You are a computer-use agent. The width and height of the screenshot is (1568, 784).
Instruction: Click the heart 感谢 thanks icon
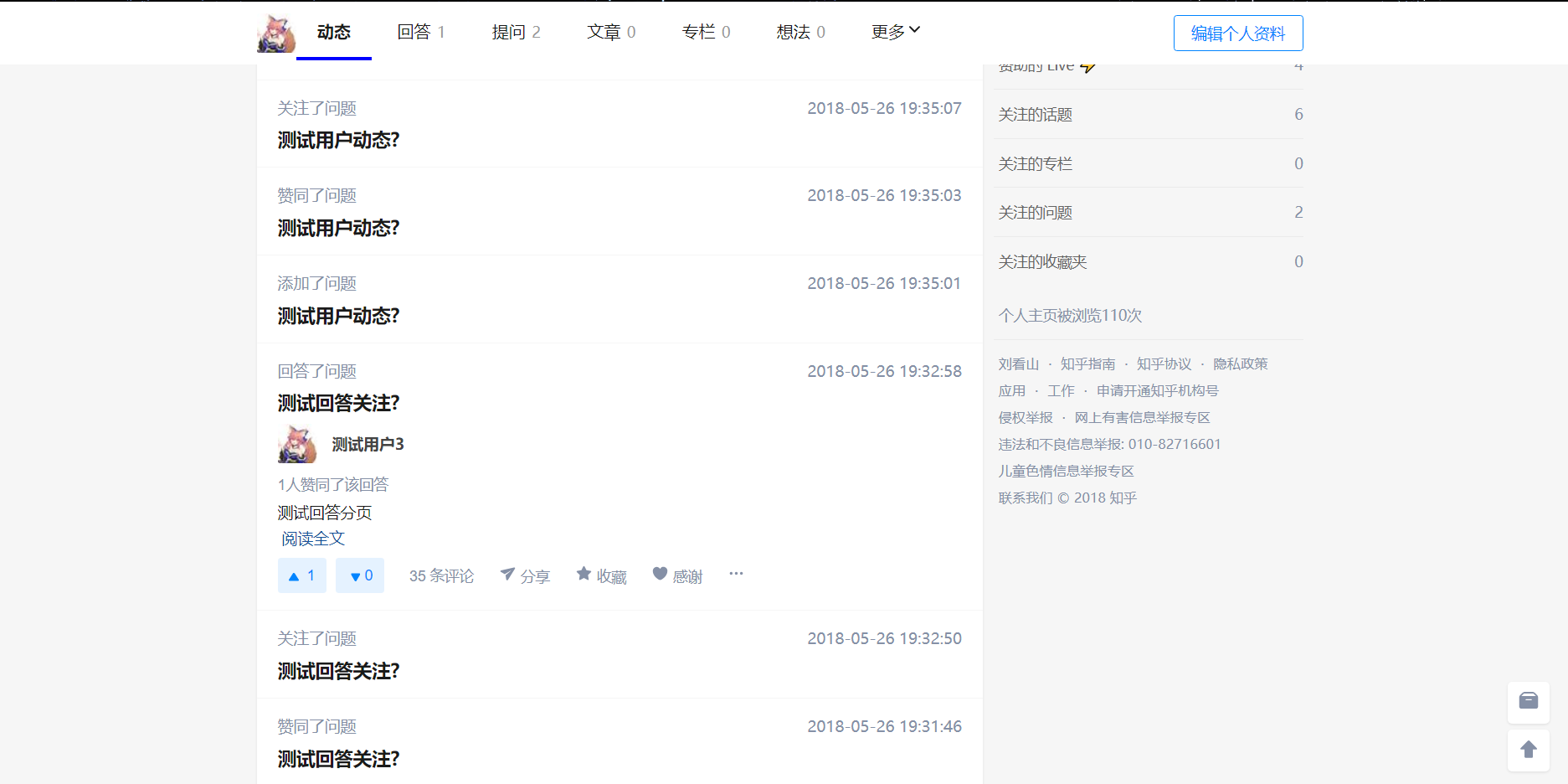pyautogui.click(x=677, y=575)
